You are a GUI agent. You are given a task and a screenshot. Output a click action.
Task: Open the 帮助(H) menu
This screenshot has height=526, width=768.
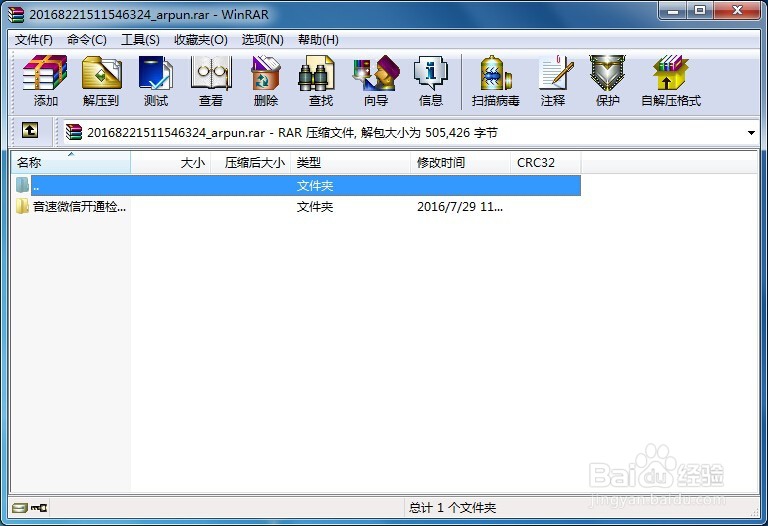coord(318,40)
